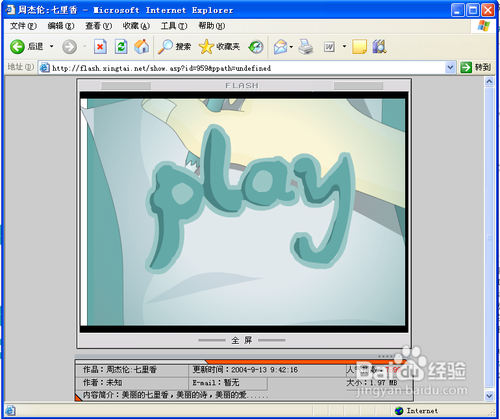The height and width of the screenshot is (419, 500).
Task: Click the Windows flag logo
Action: click(484, 26)
